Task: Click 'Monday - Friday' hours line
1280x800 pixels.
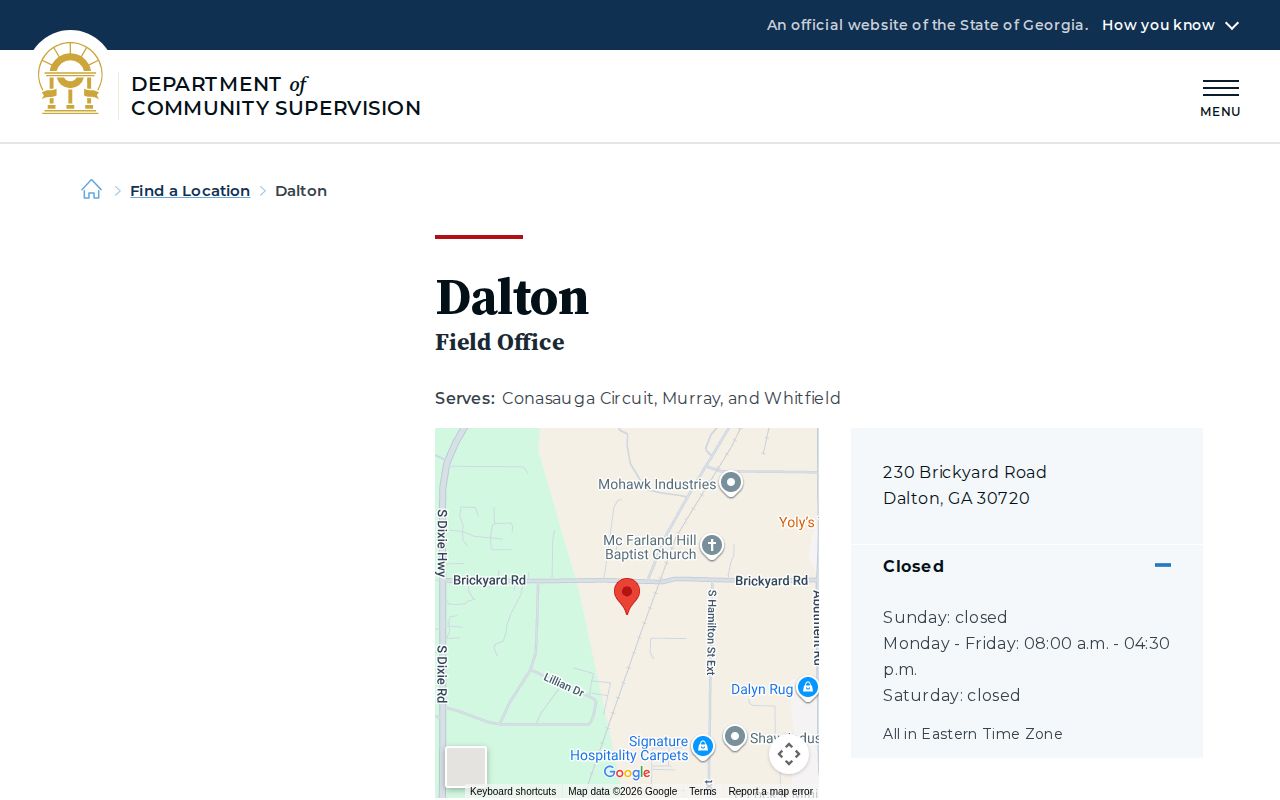Action: (x=1026, y=656)
